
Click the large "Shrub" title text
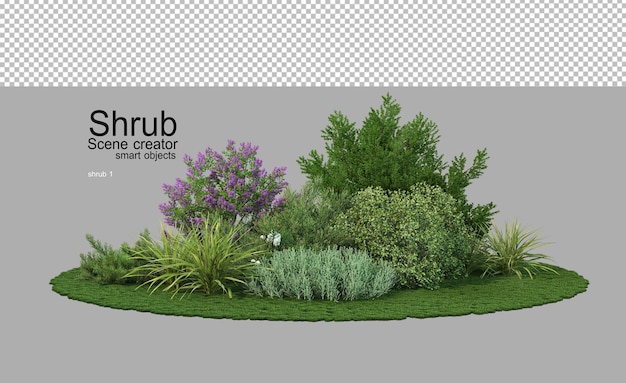point(133,123)
